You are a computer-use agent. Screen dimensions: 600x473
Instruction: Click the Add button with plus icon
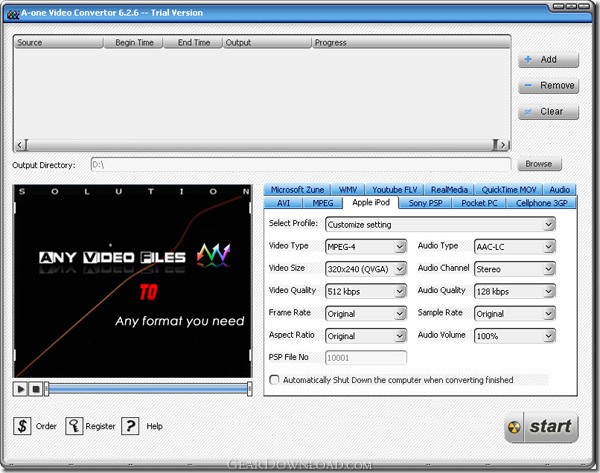pos(548,59)
